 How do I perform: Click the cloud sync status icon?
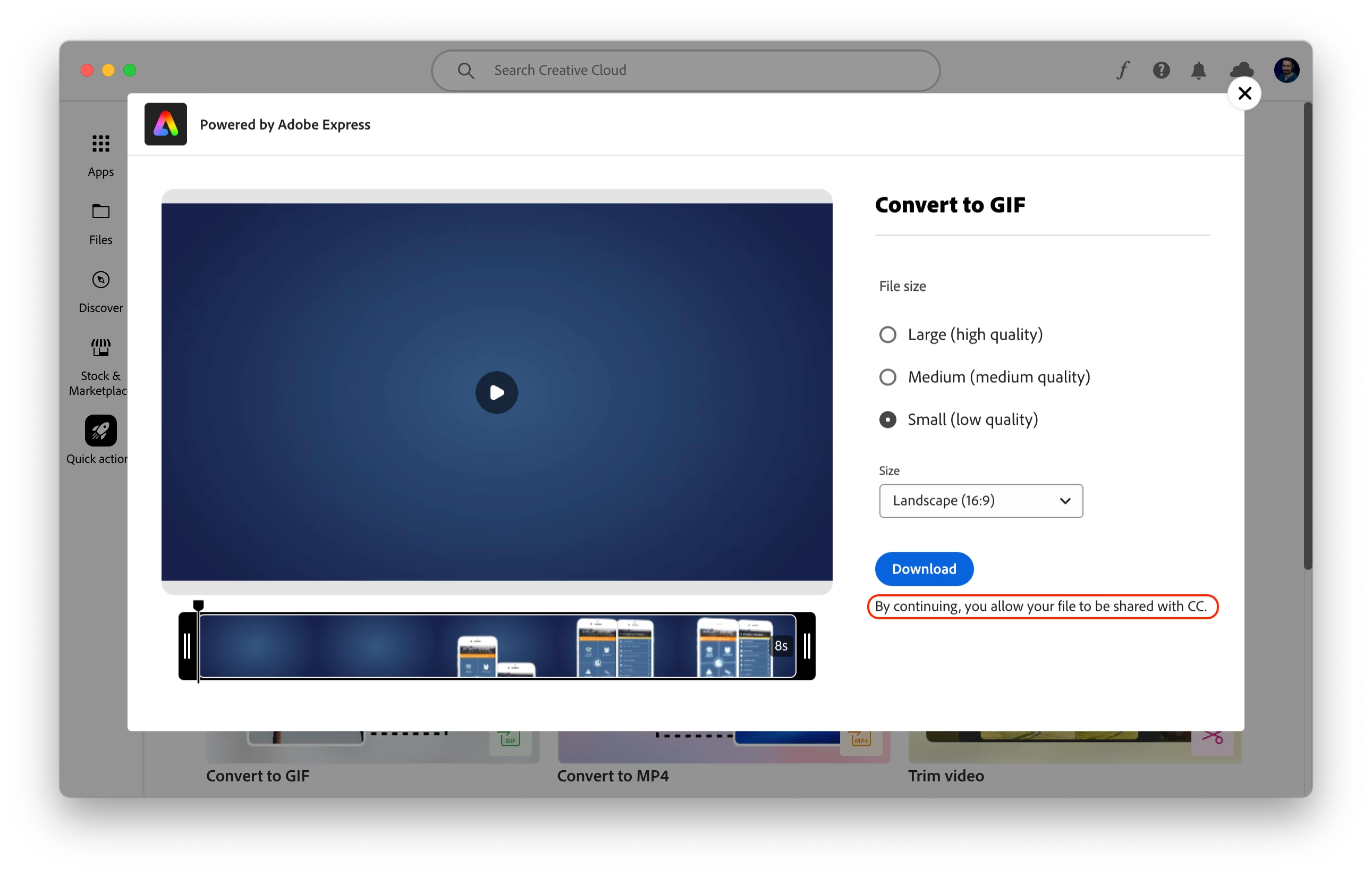[x=1241, y=70]
